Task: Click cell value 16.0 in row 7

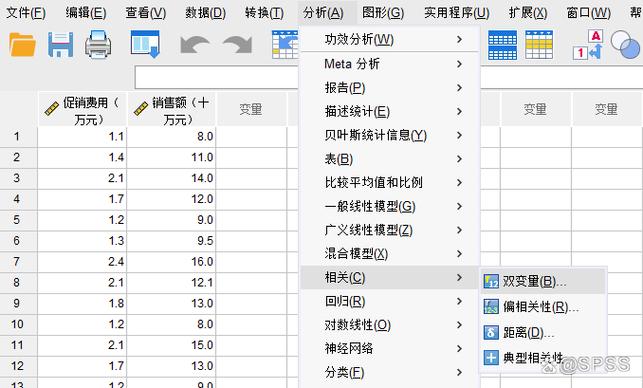Action: [x=171, y=262]
